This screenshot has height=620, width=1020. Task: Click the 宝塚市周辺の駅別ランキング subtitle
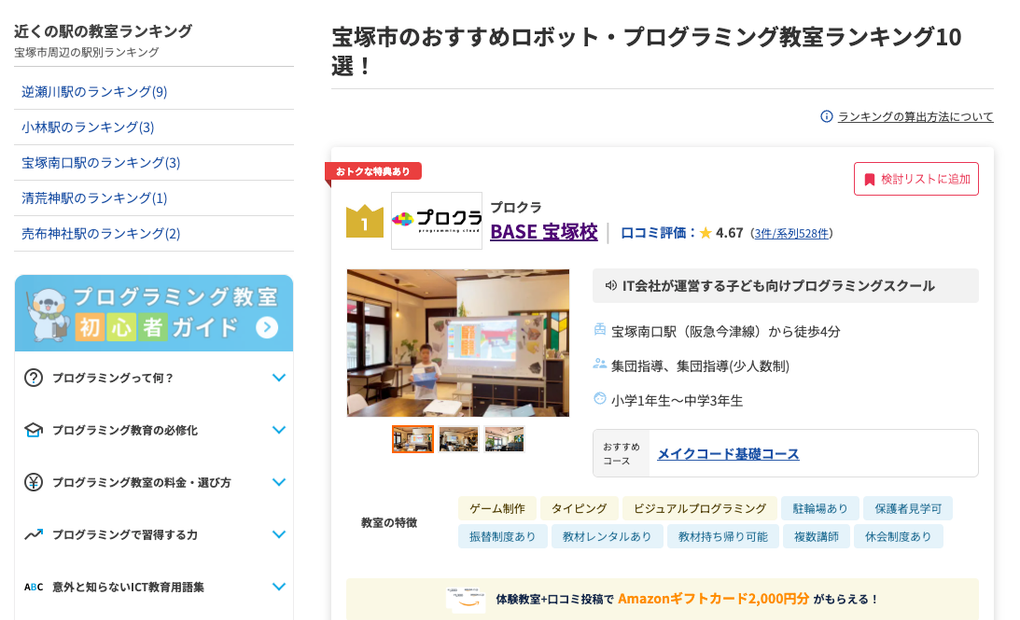click(x=87, y=52)
